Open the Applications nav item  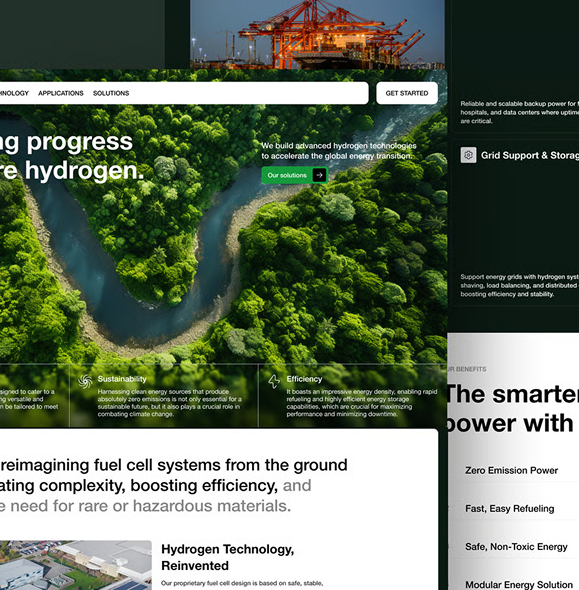coord(61,93)
